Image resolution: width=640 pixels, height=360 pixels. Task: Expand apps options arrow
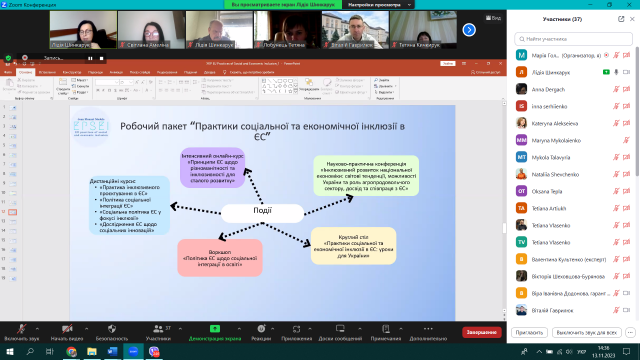(310, 329)
